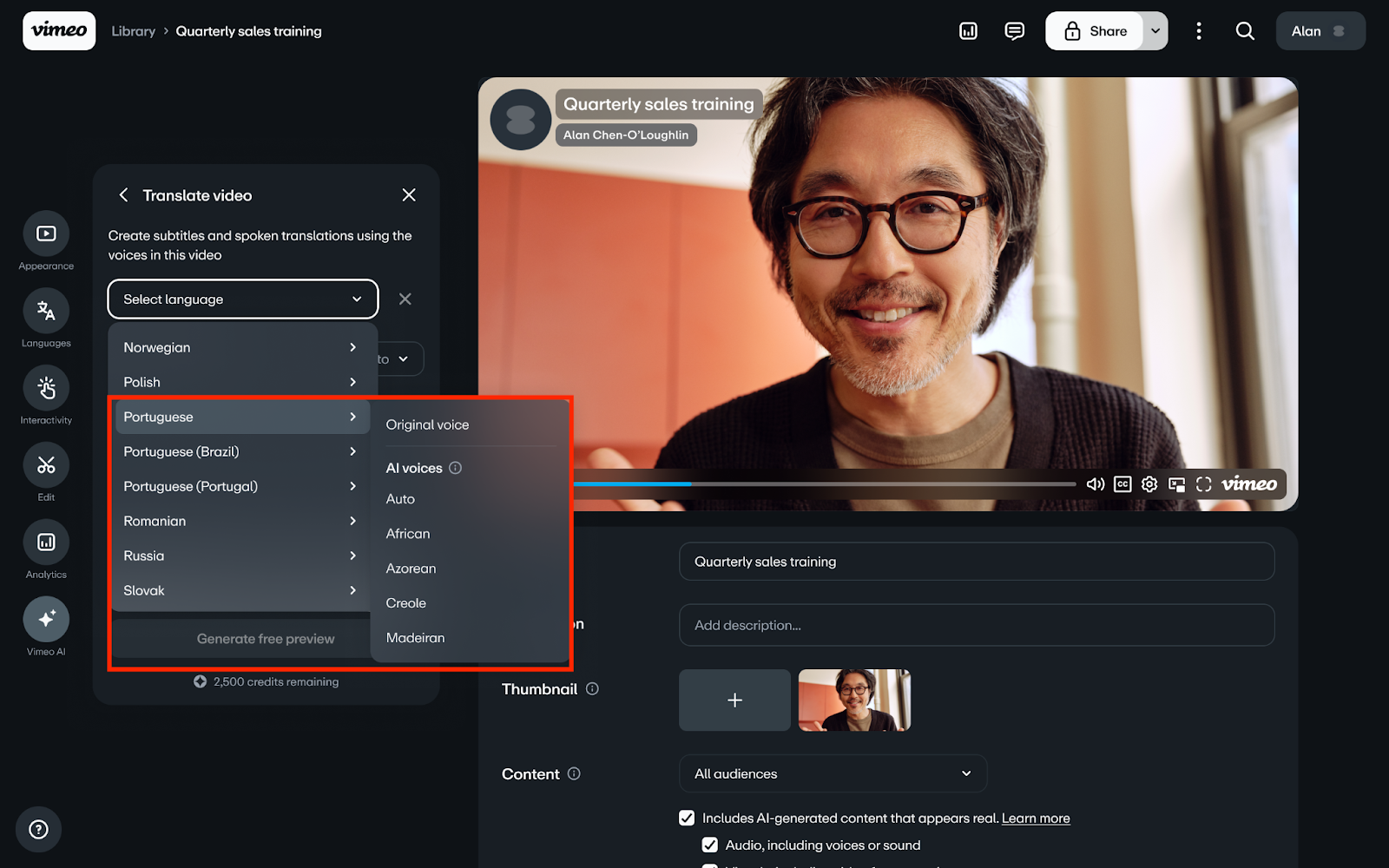The height and width of the screenshot is (868, 1389).
Task: Click the closed captions icon in player
Action: point(1122,484)
